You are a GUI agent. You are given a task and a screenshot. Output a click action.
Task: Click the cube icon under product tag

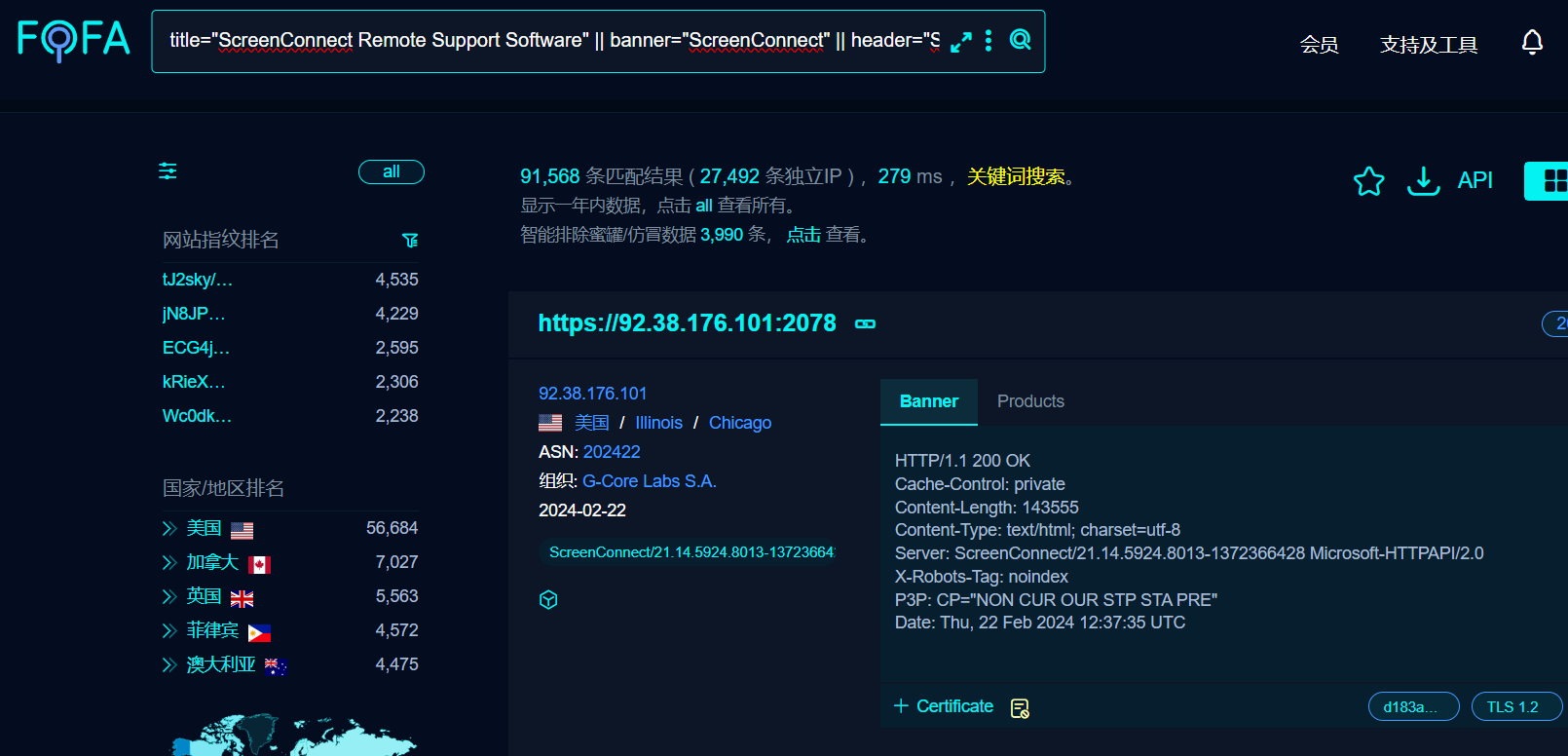pos(548,599)
